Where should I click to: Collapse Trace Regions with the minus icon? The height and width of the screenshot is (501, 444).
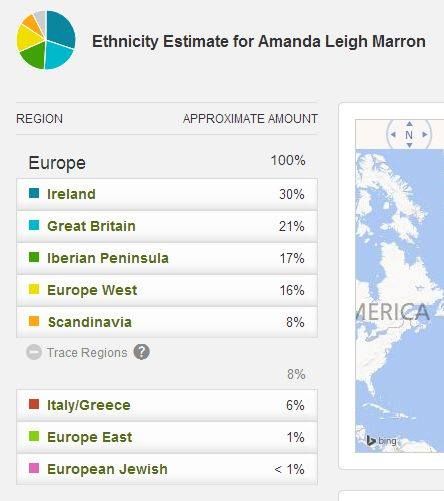34,352
